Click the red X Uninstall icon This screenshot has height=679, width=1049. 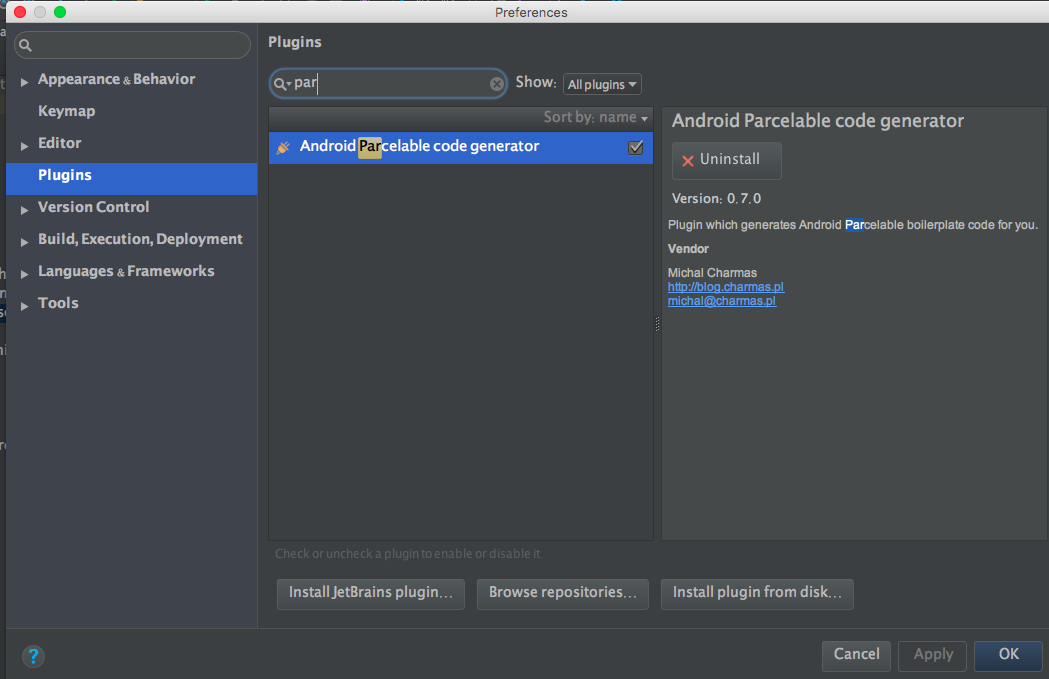pyautogui.click(x=688, y=160)
